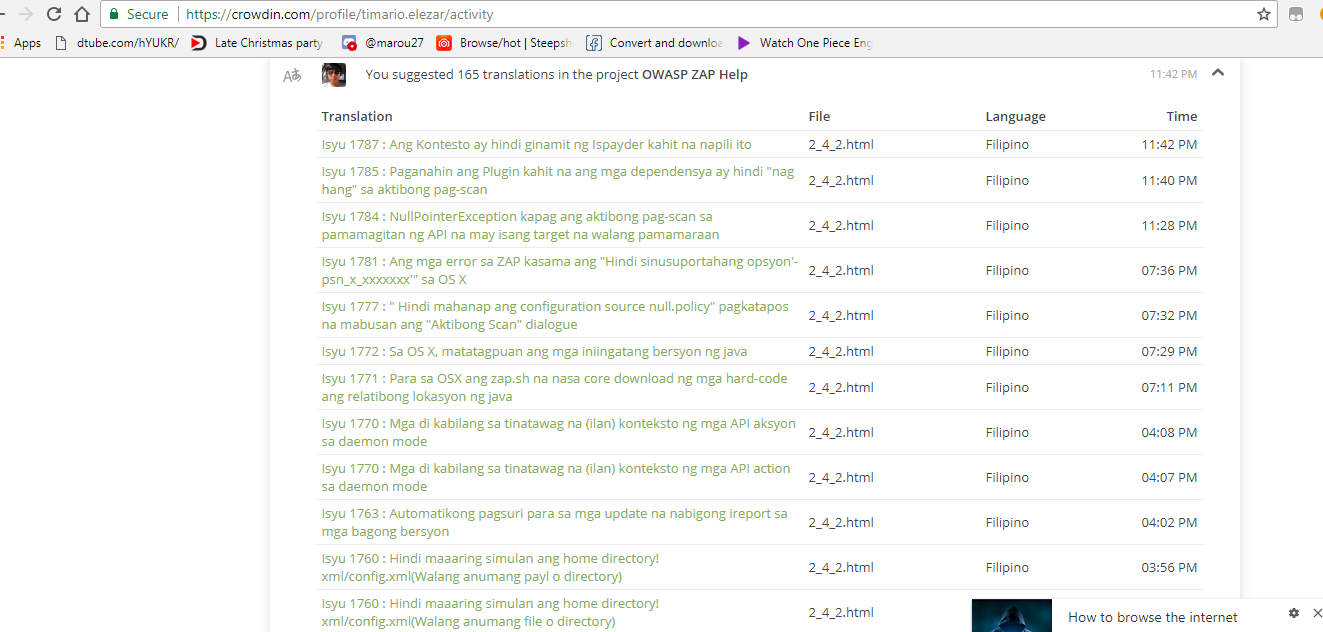Viewport: 1323px width, 632px height.
Task: Reload the current page
Action: (x=54, y=14)
